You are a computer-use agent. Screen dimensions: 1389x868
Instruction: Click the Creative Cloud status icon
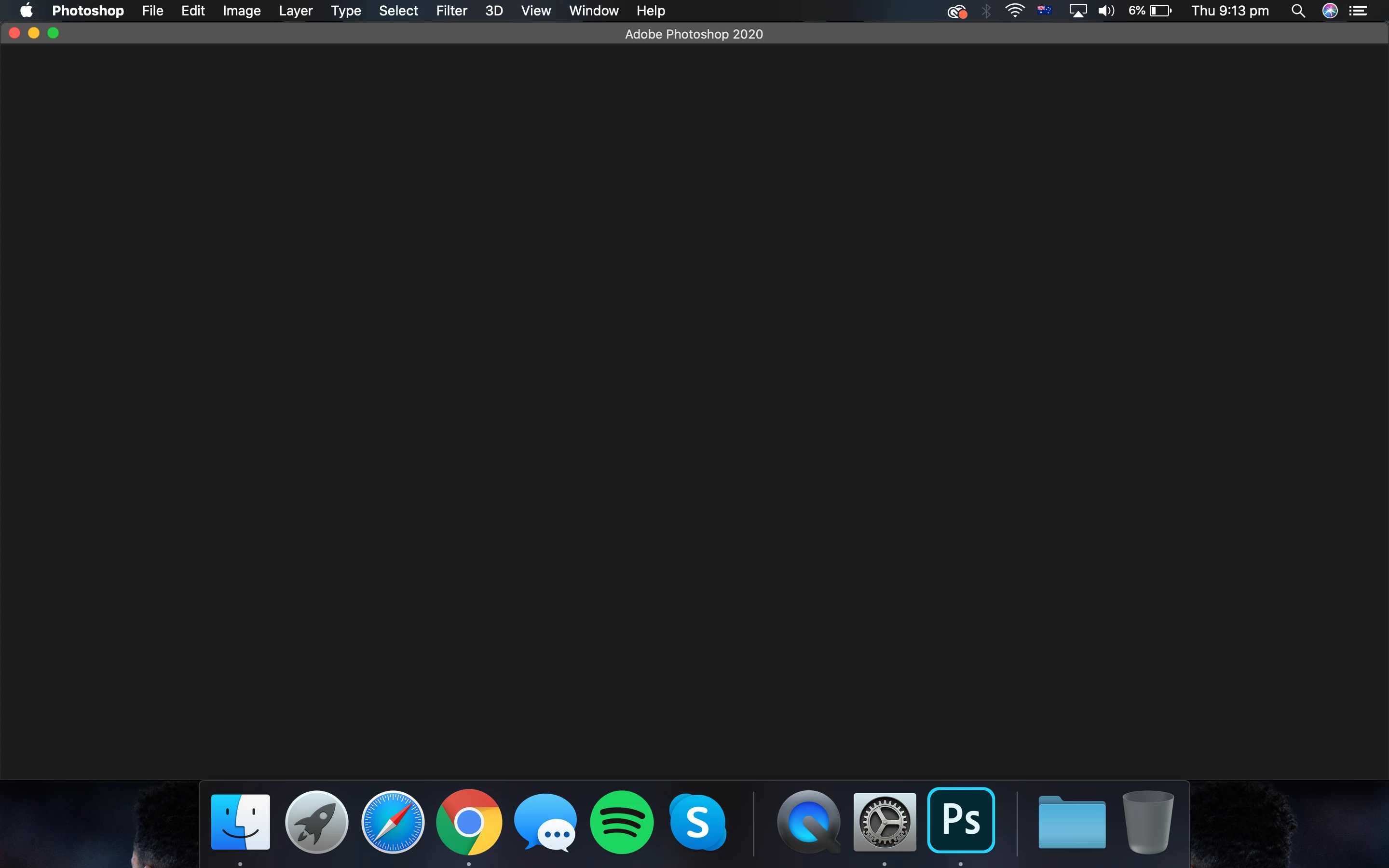click(956, 11)
